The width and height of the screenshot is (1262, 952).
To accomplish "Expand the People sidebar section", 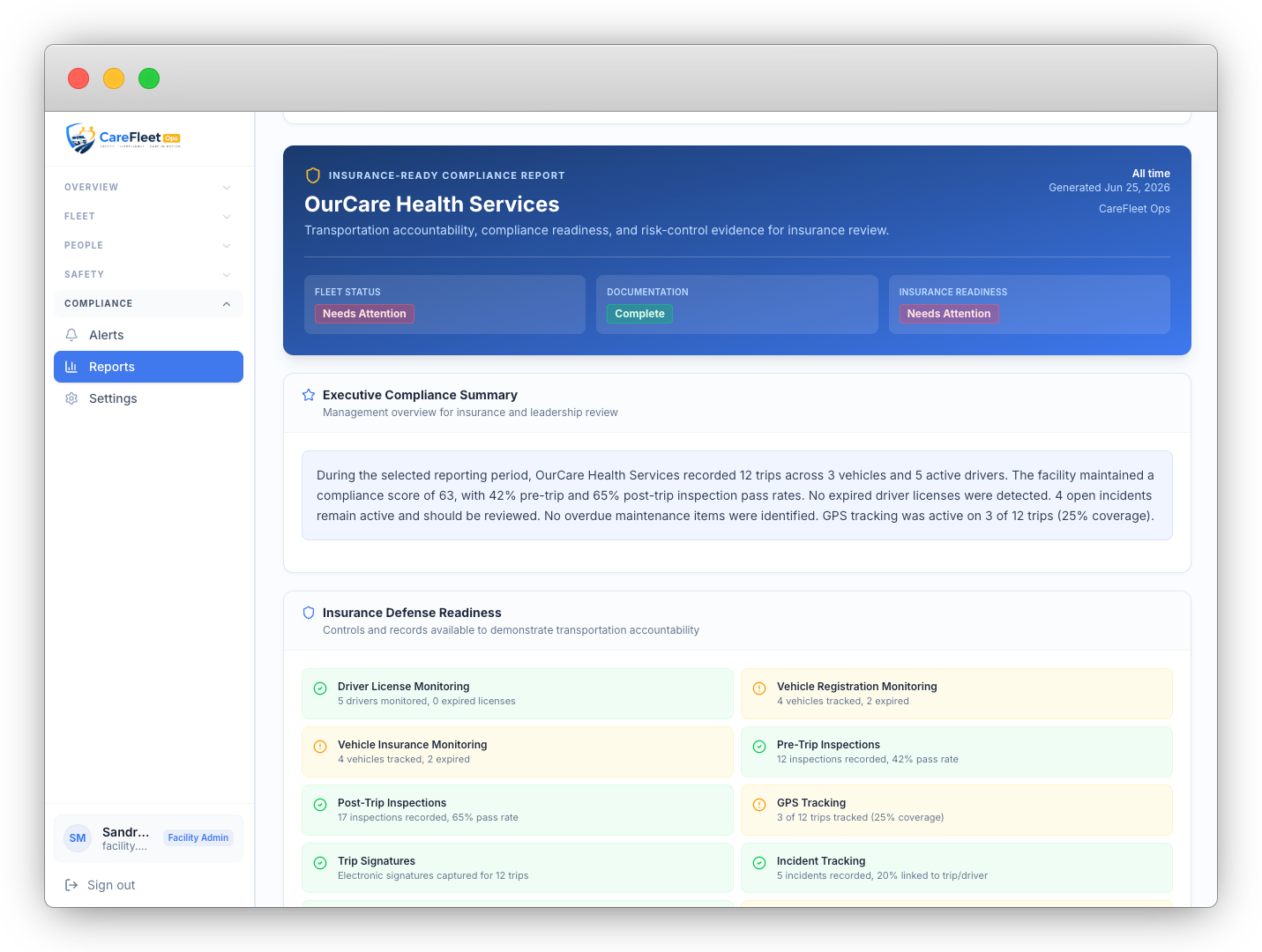I will pos(148,245).
